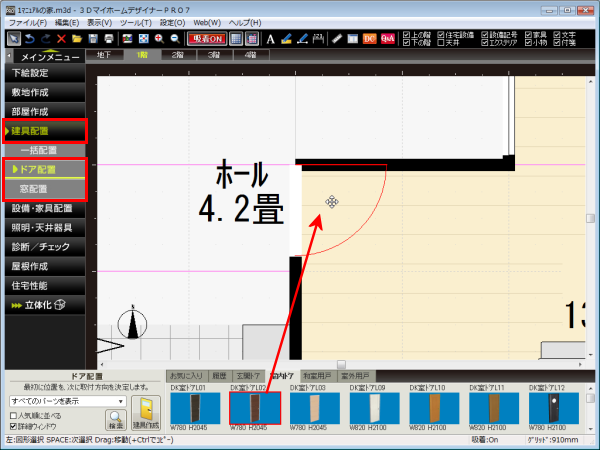Viewport: 600px width, 450px height.
Task: Select the text tool letter A icon
Action: 270,38
